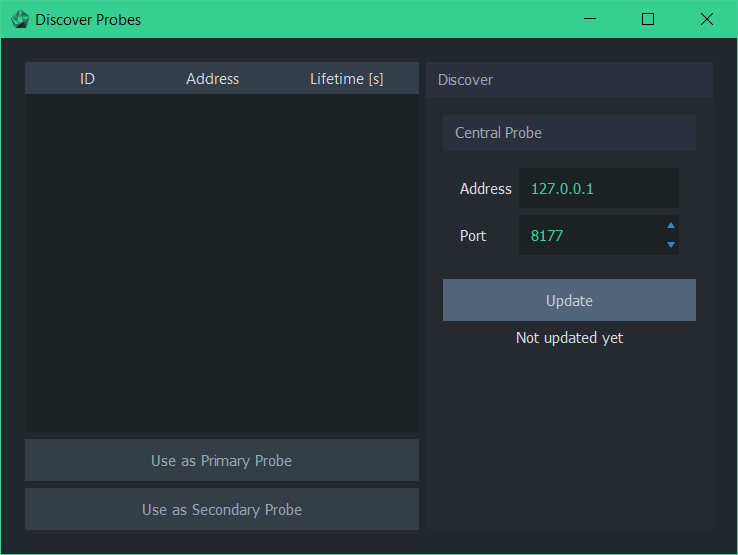738x555 pixels.
Task: Select Use as Primary Probe
Action: (x=222, y=460)
